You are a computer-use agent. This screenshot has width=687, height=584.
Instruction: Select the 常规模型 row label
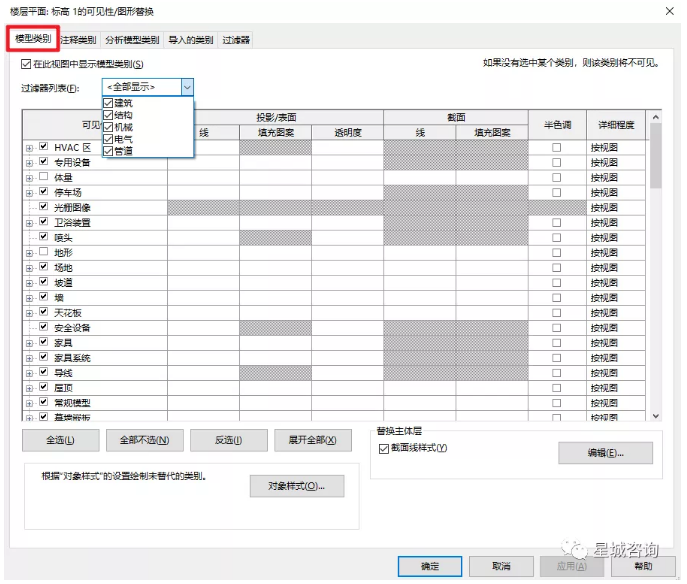pos(72,403)
